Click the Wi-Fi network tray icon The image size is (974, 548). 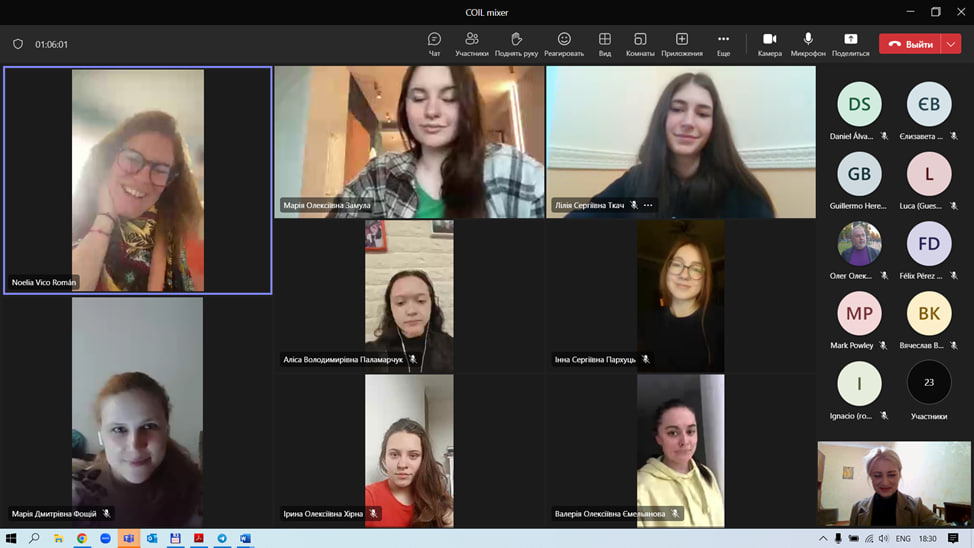[x=868, y=539]
